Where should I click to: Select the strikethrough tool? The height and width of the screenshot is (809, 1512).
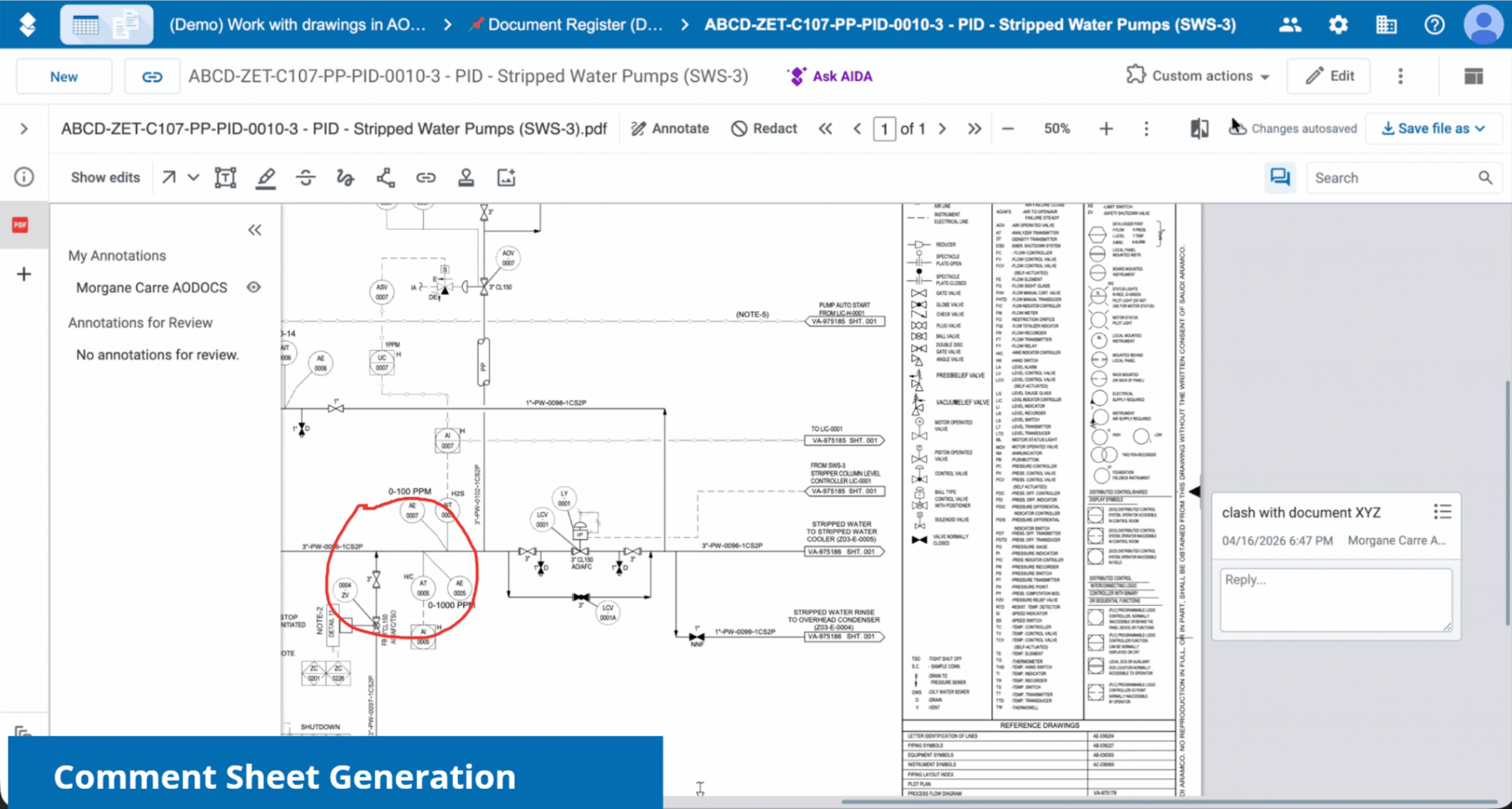click(306, 177)
